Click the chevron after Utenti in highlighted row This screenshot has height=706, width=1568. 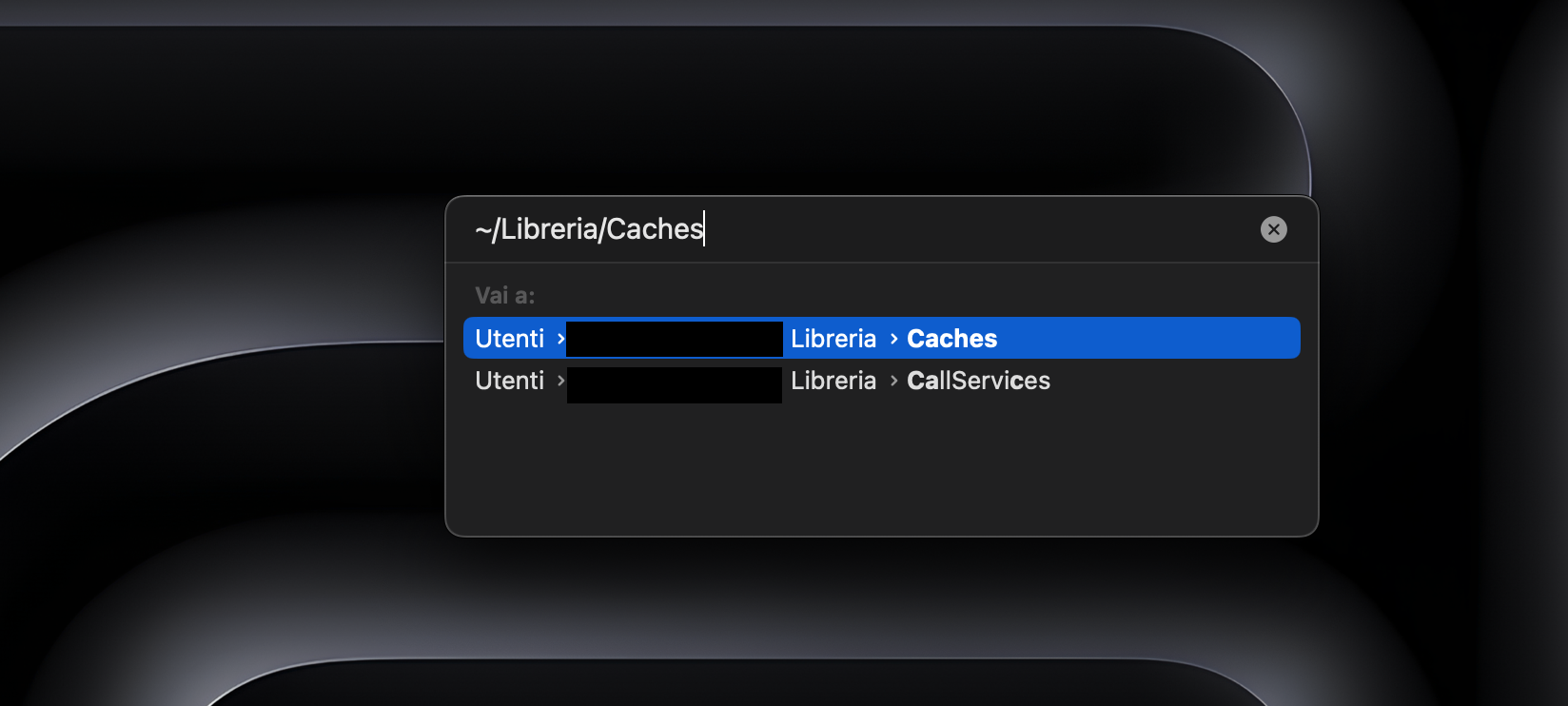(x=560, y=339)
